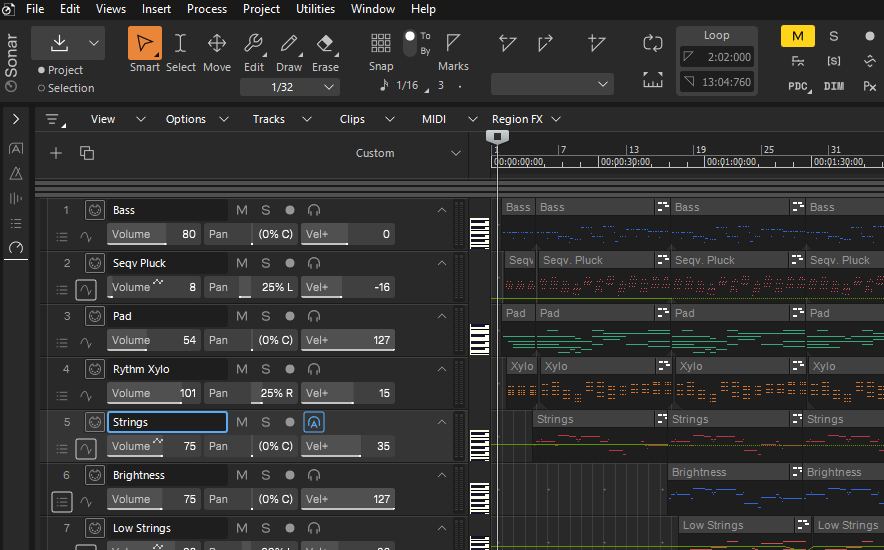Click the Snap grid icon
Image resolution: width=884 pixels, height=550 pixels.
[380, 44]
